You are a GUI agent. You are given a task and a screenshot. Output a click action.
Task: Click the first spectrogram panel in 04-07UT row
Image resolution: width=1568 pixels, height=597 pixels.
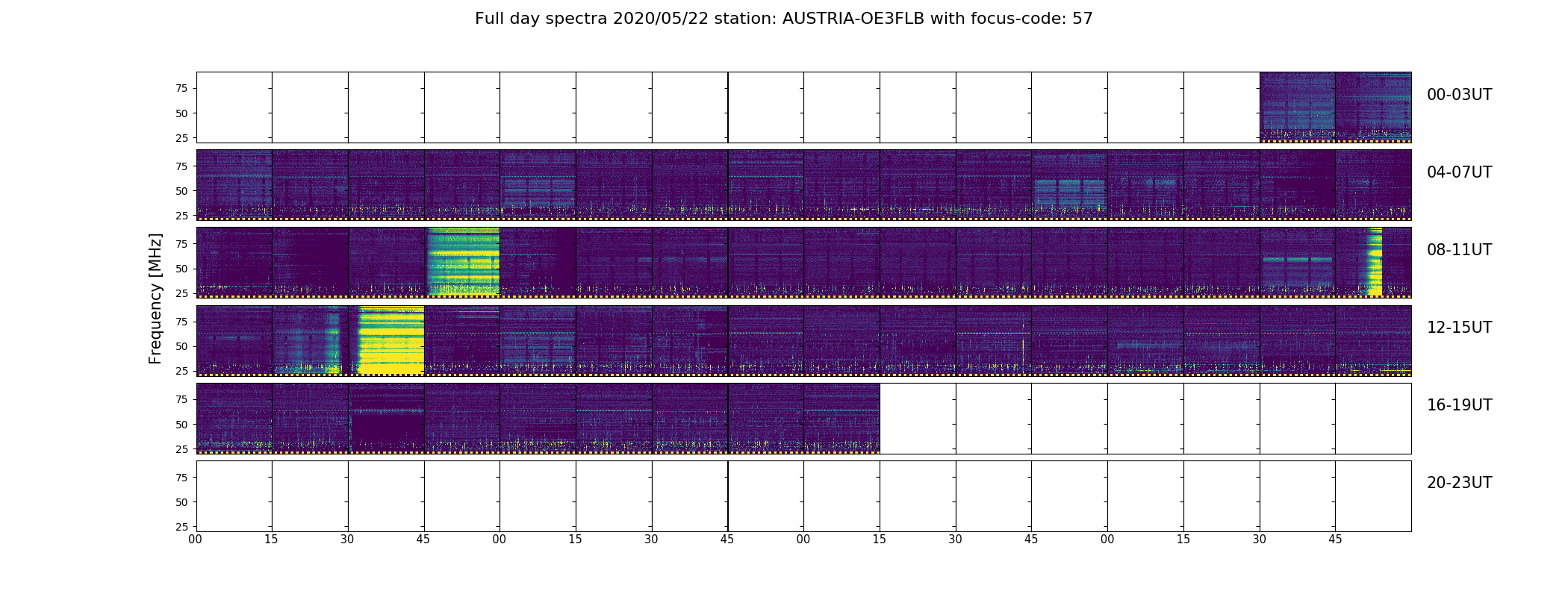tap(234, 185)
